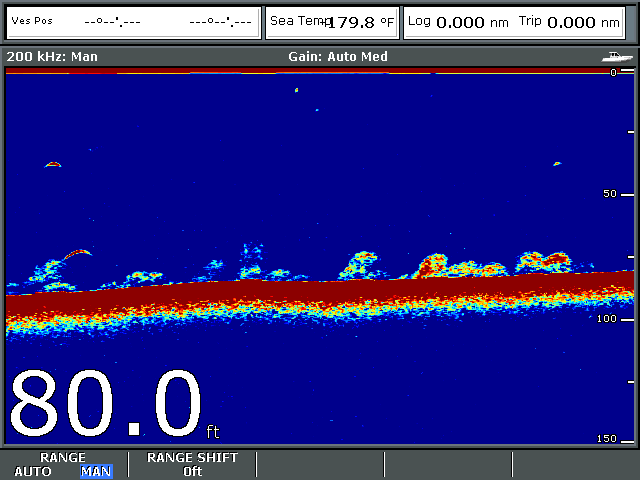Click the 80.0 ft depth readout
The image size is (640, 480).
[x=110, y=405]
